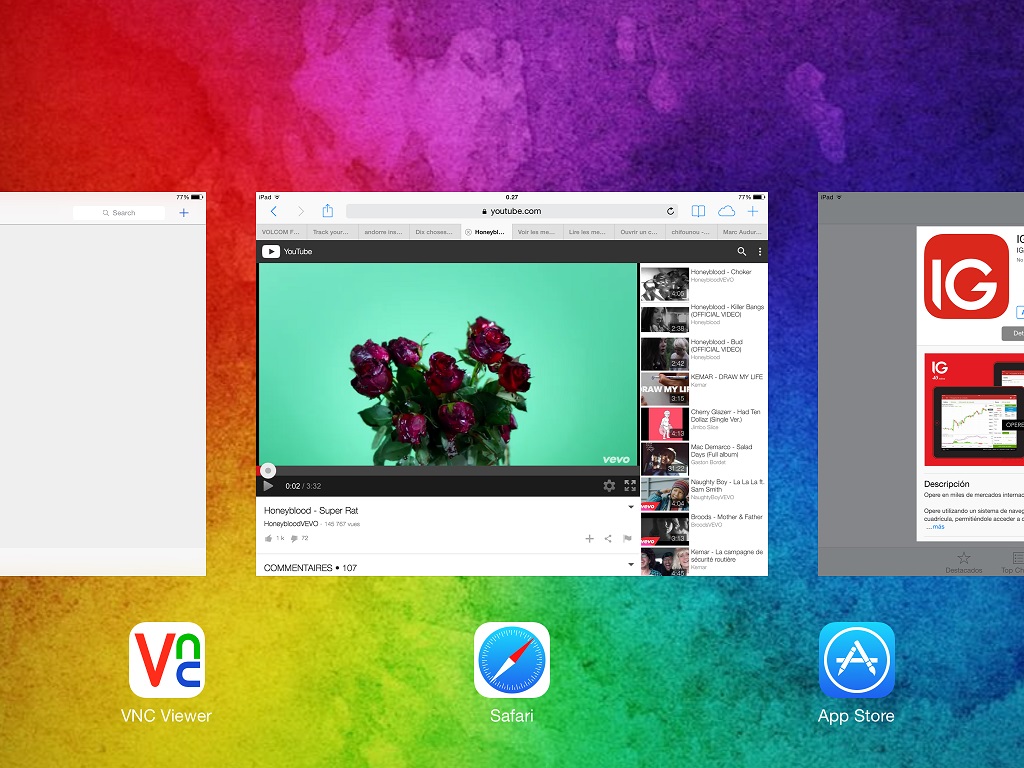
Task: Like the video with thumbs up
Action: 268,539
